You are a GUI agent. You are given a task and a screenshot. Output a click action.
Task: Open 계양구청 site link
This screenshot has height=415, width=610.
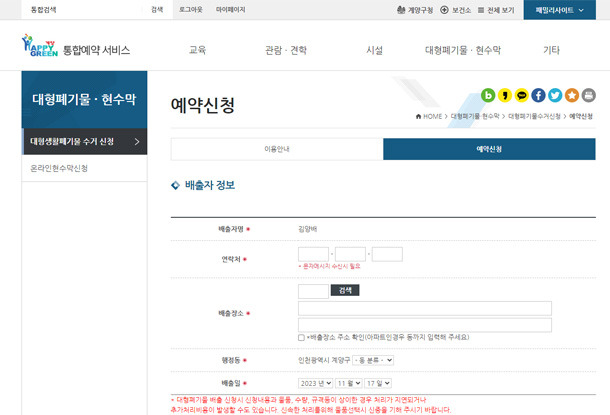415,10
